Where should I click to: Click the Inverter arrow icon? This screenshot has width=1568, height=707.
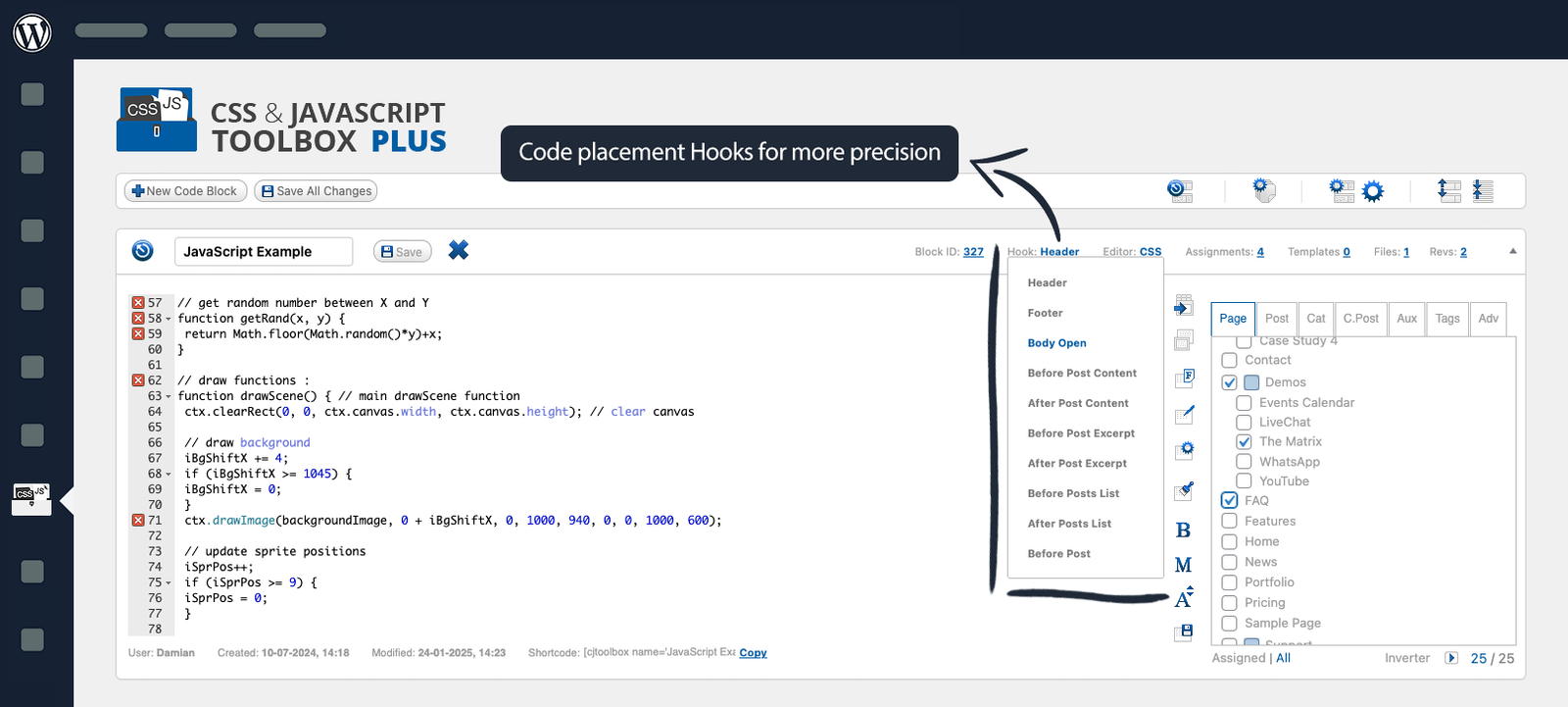[1451, 658]
